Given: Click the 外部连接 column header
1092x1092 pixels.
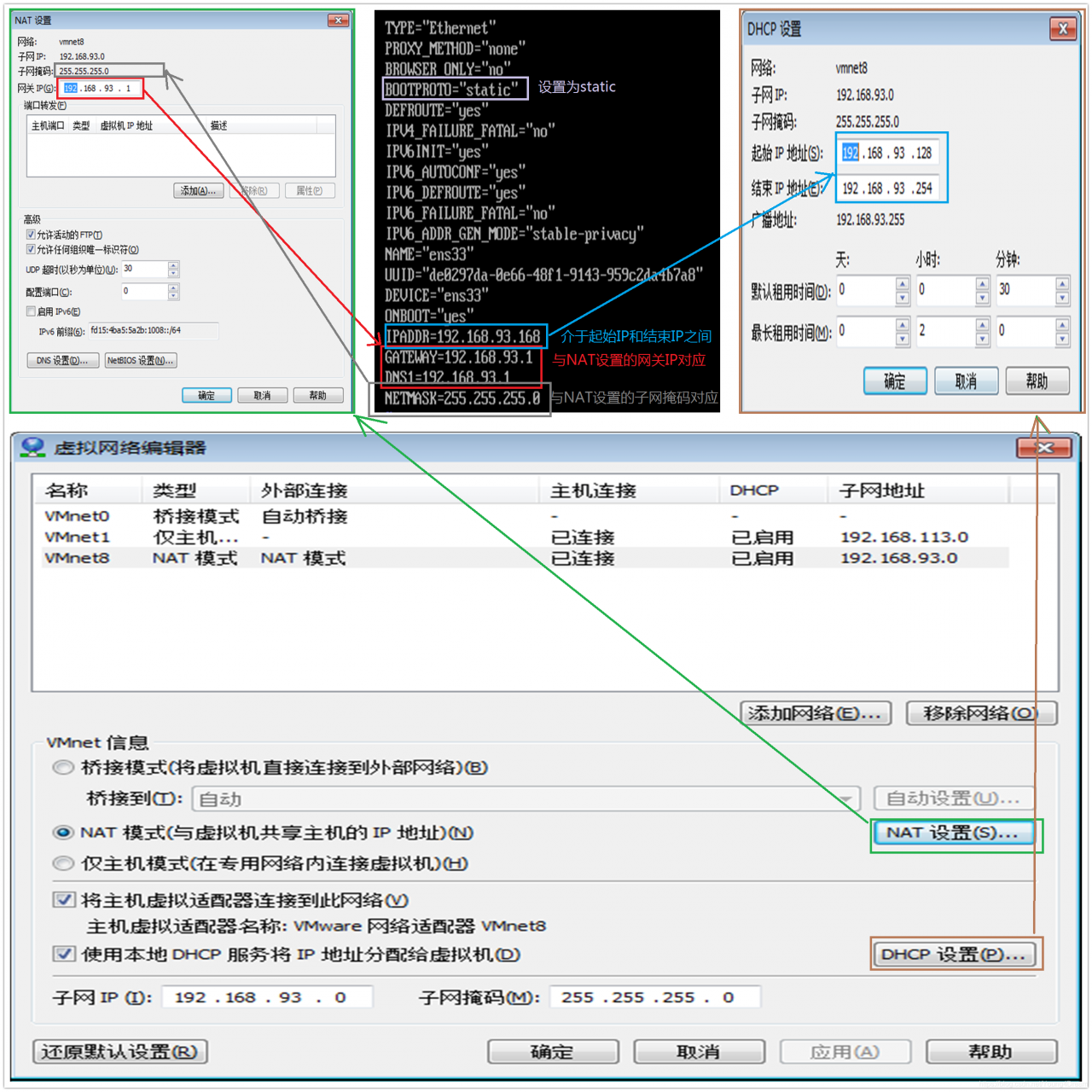Looking at the screenshot, I should point(395,491).
